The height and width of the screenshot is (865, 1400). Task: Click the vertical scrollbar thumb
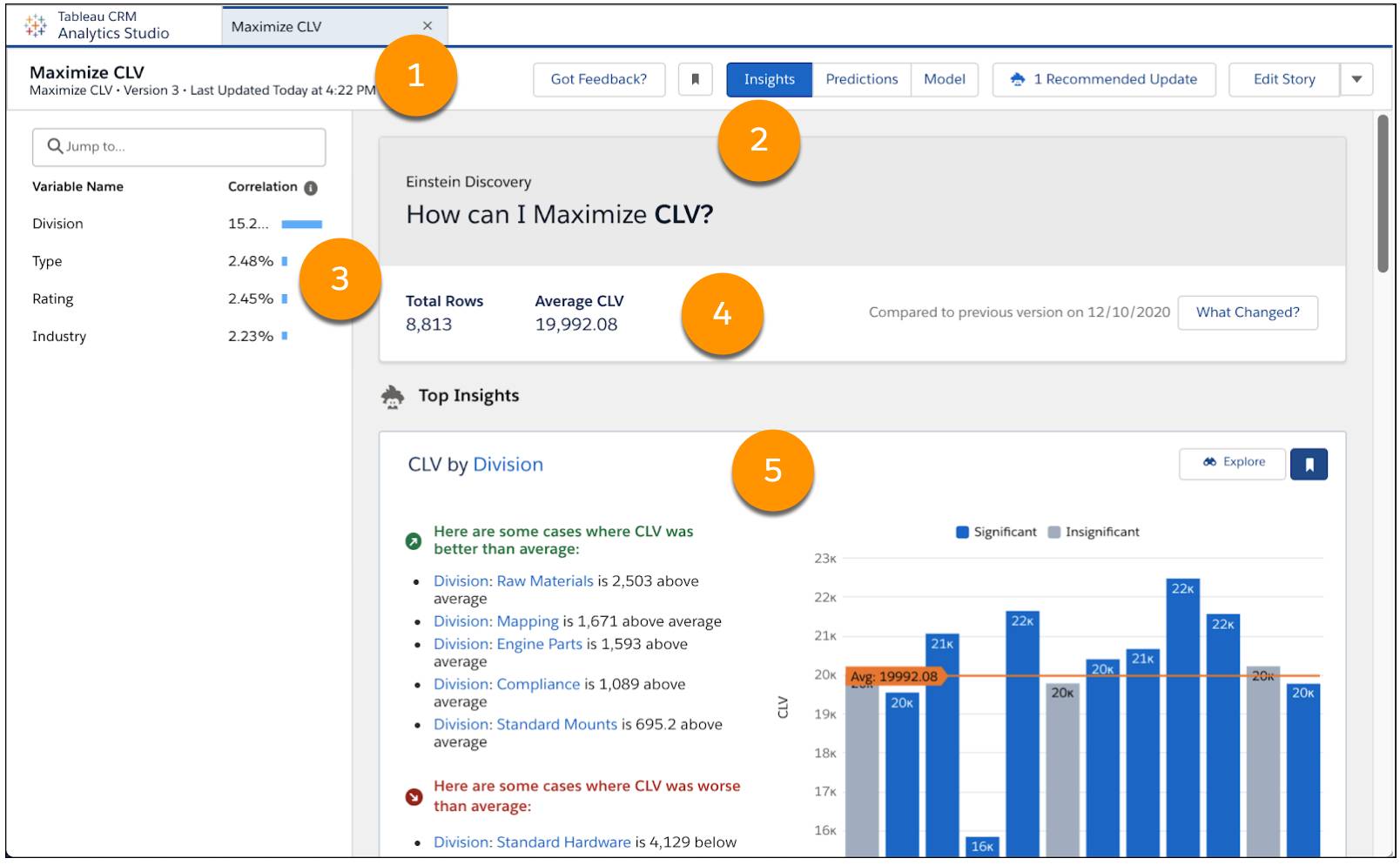click(x=1383, y=194)
